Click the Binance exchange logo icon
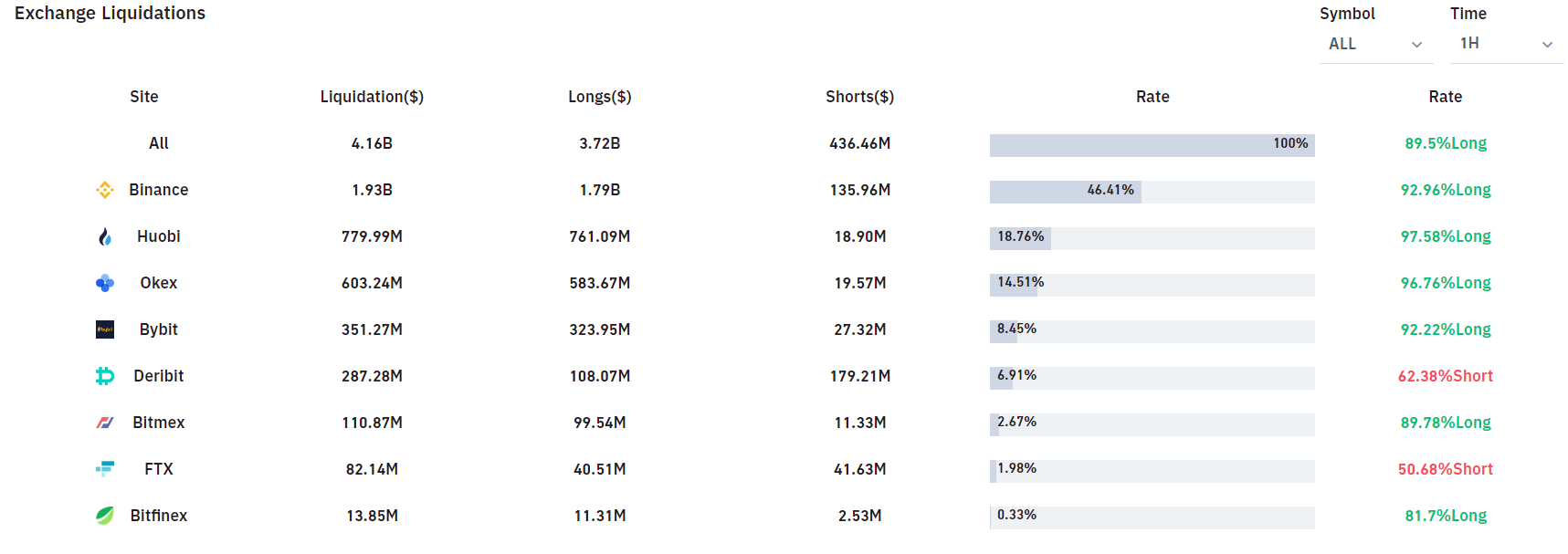Image resolution: width=1568 pixels, height=554 pixels. [x=105, y=190]
